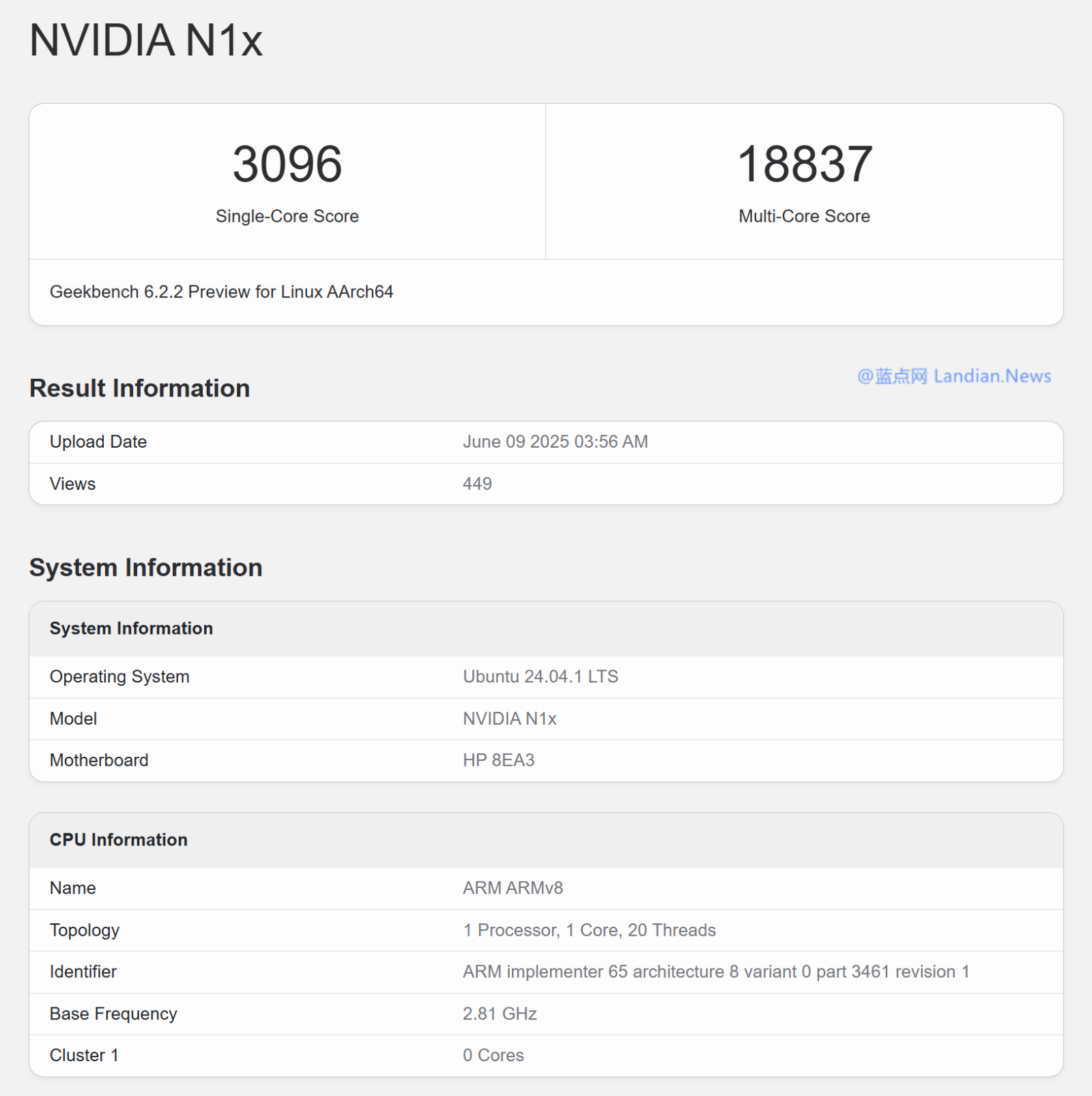Click the CPU name ARM ARMv8

pos(513,889)
